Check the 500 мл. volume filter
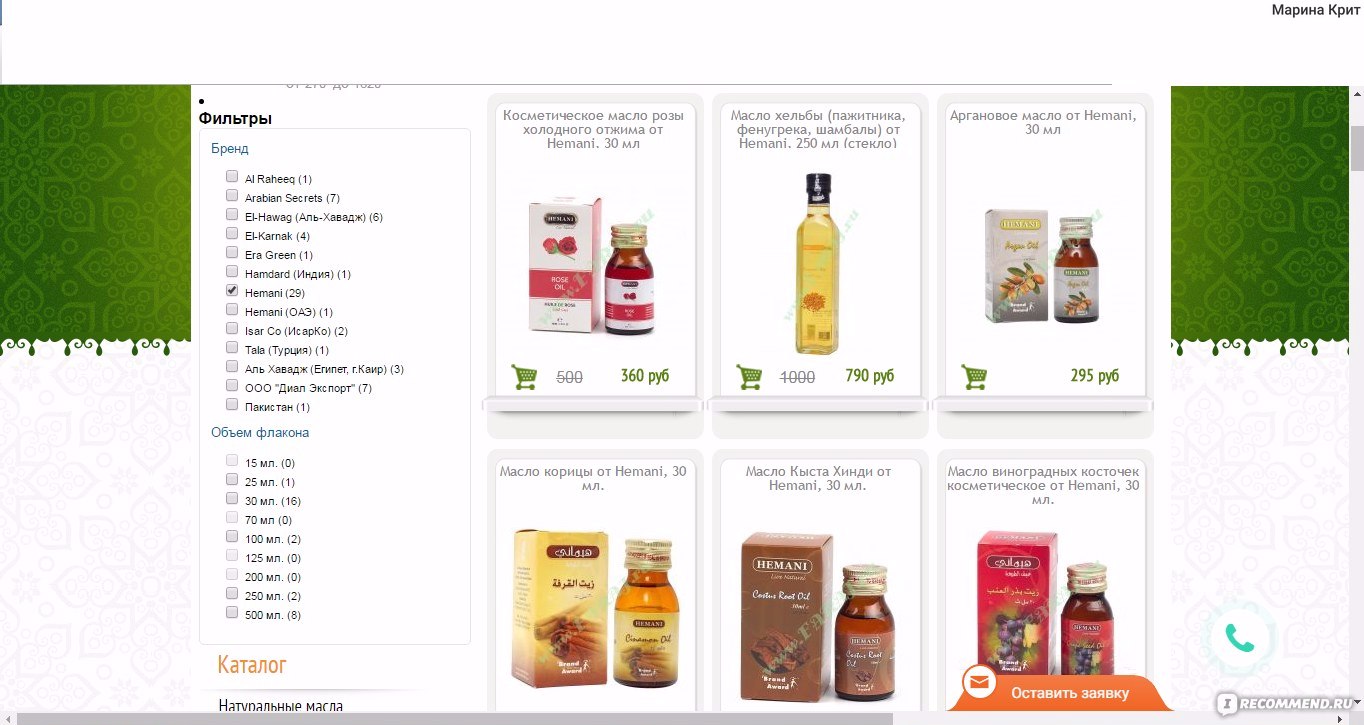Screen dimensions: 1364x725 click(232, 614)
